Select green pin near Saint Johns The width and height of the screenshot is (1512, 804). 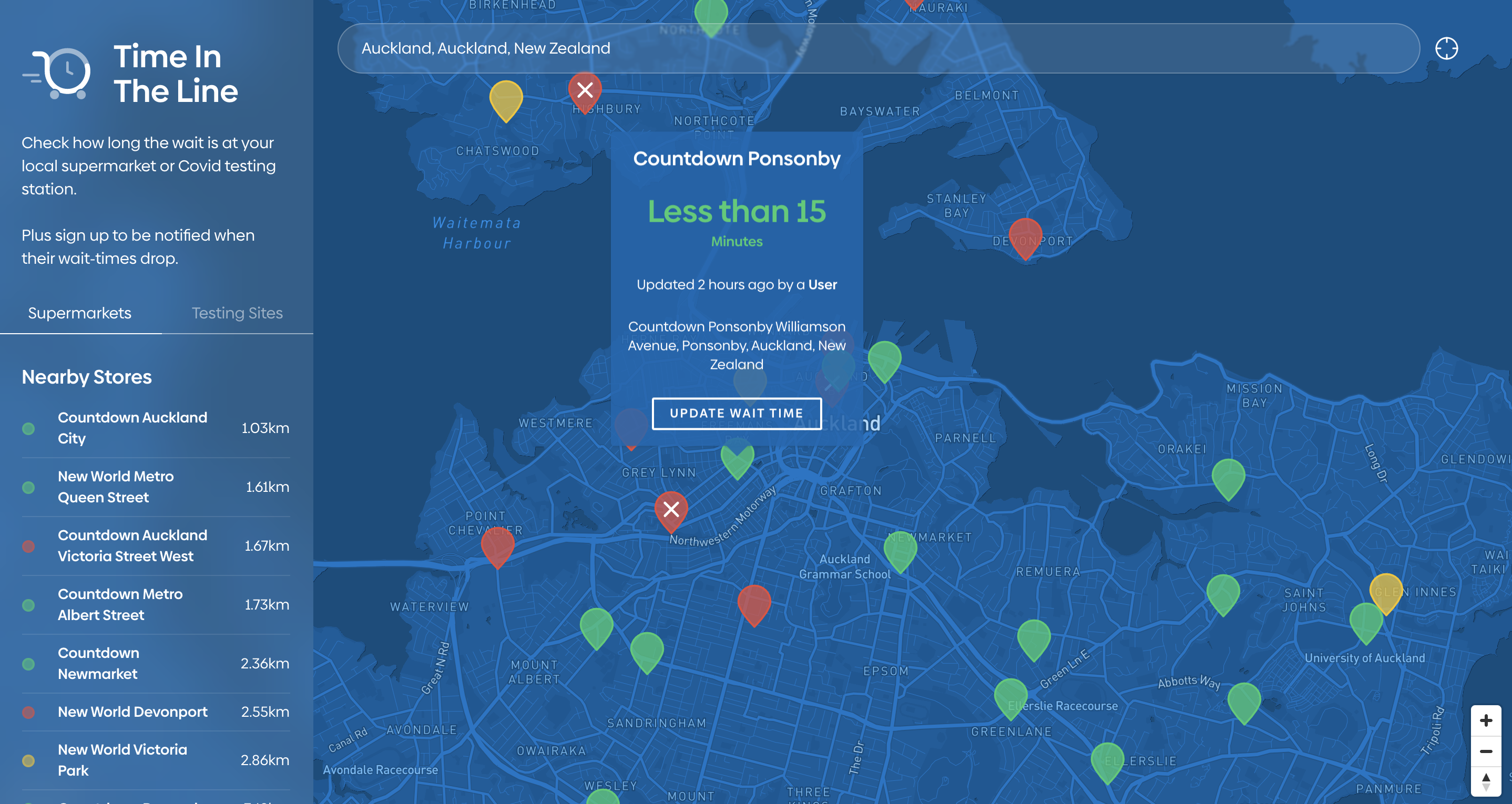pos(1223,594)
